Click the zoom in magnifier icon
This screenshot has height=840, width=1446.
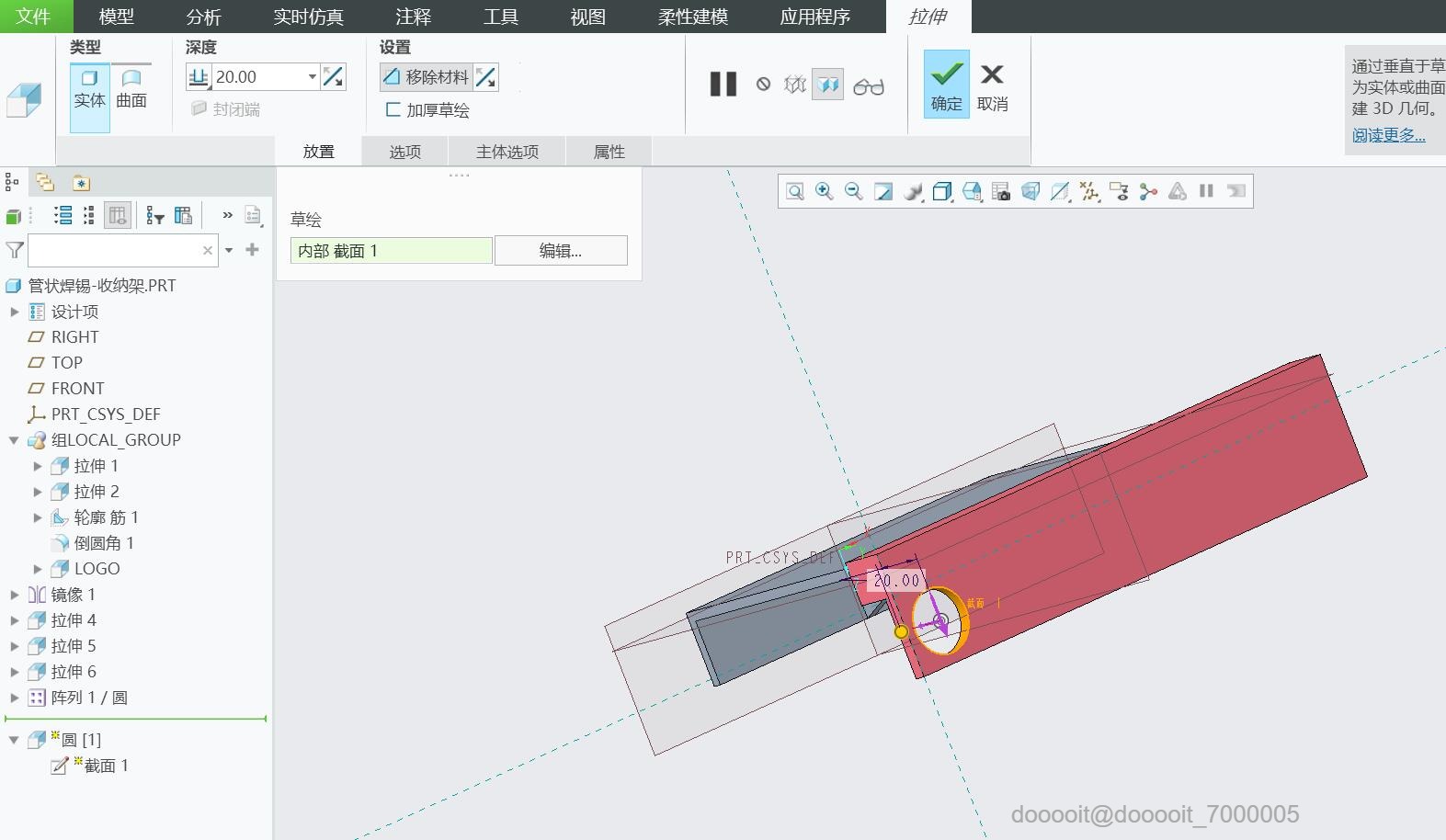tap(824, 191)
